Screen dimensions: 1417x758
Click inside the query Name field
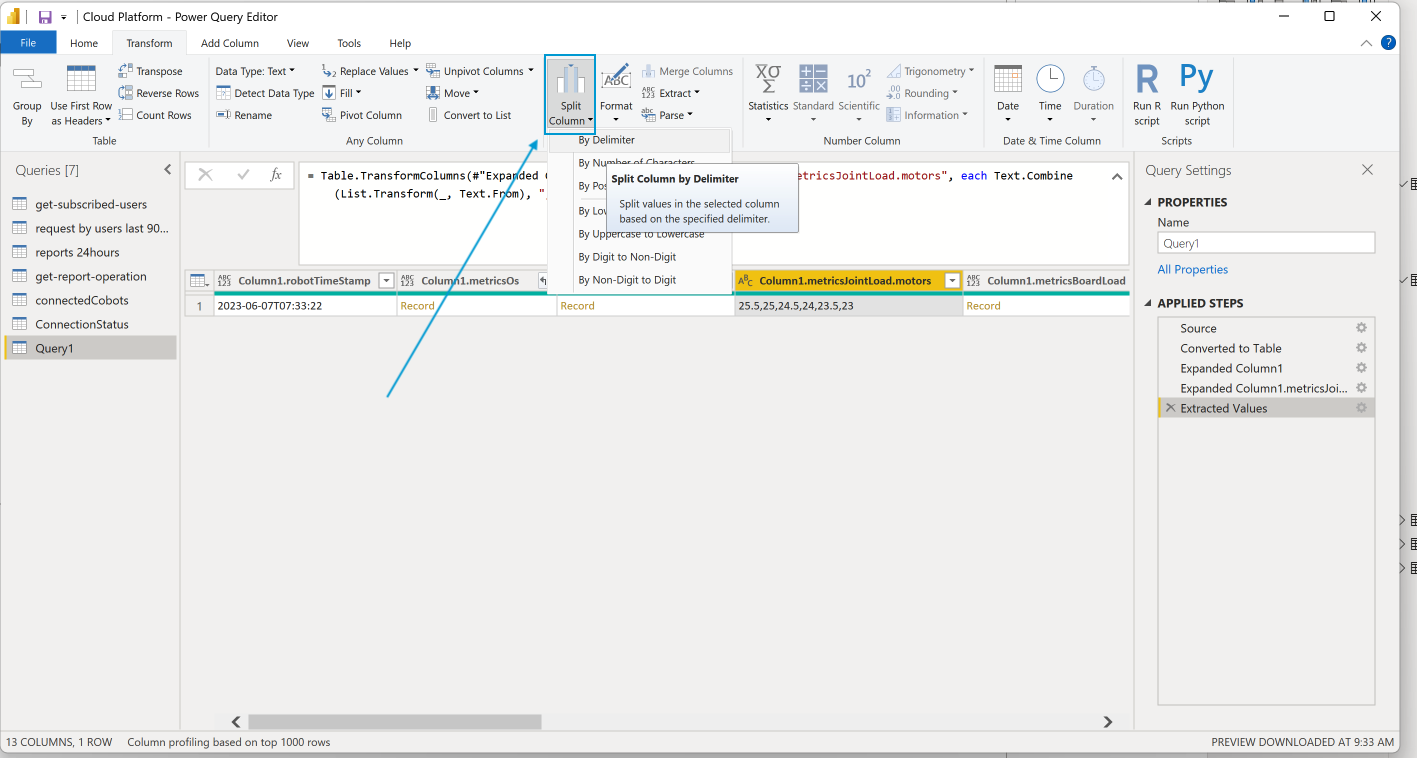1265,242
